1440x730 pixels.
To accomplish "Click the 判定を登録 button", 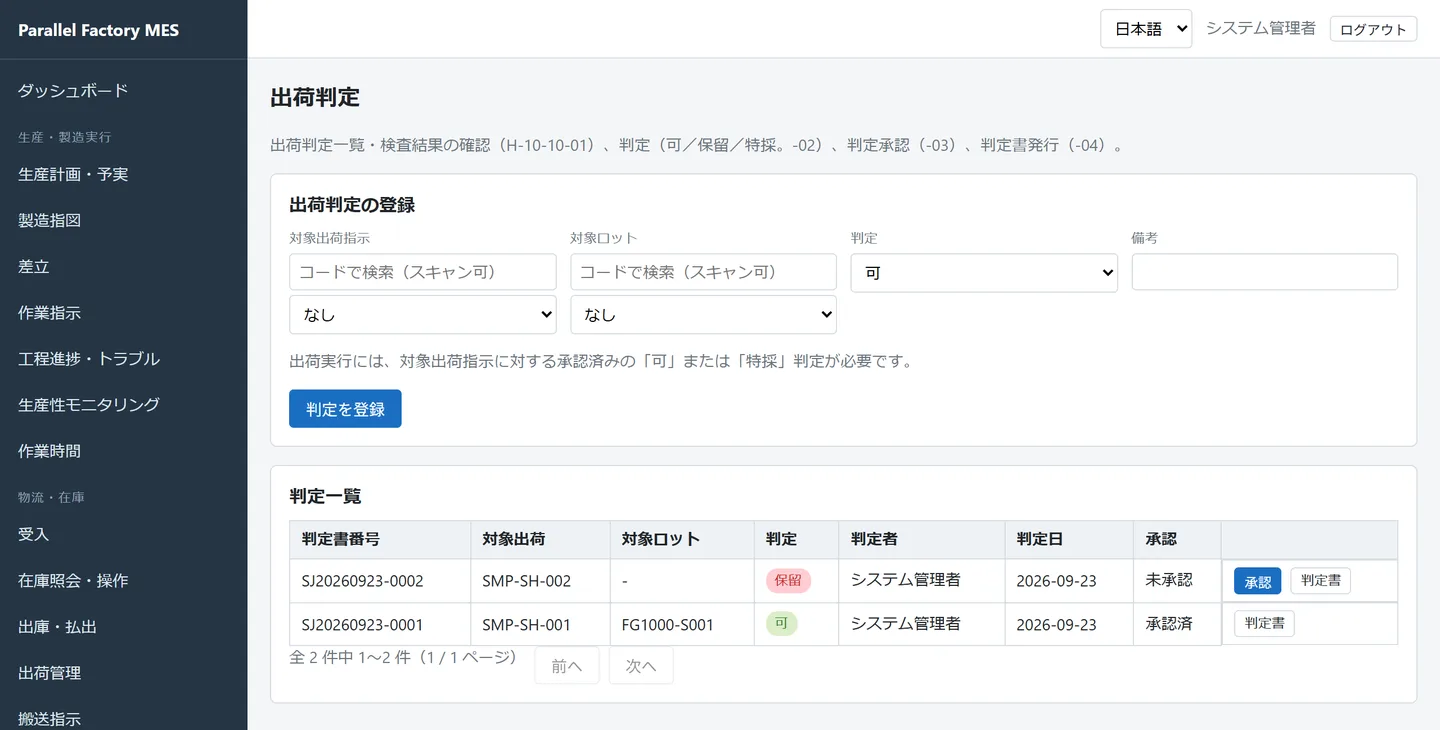I will click(x=345, y=409).
